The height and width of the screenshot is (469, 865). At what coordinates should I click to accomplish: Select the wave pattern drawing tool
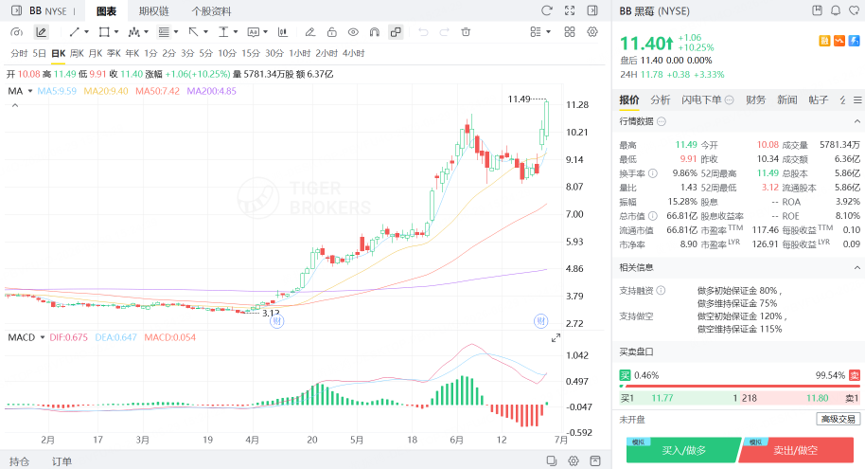click(x=134, y=32)
